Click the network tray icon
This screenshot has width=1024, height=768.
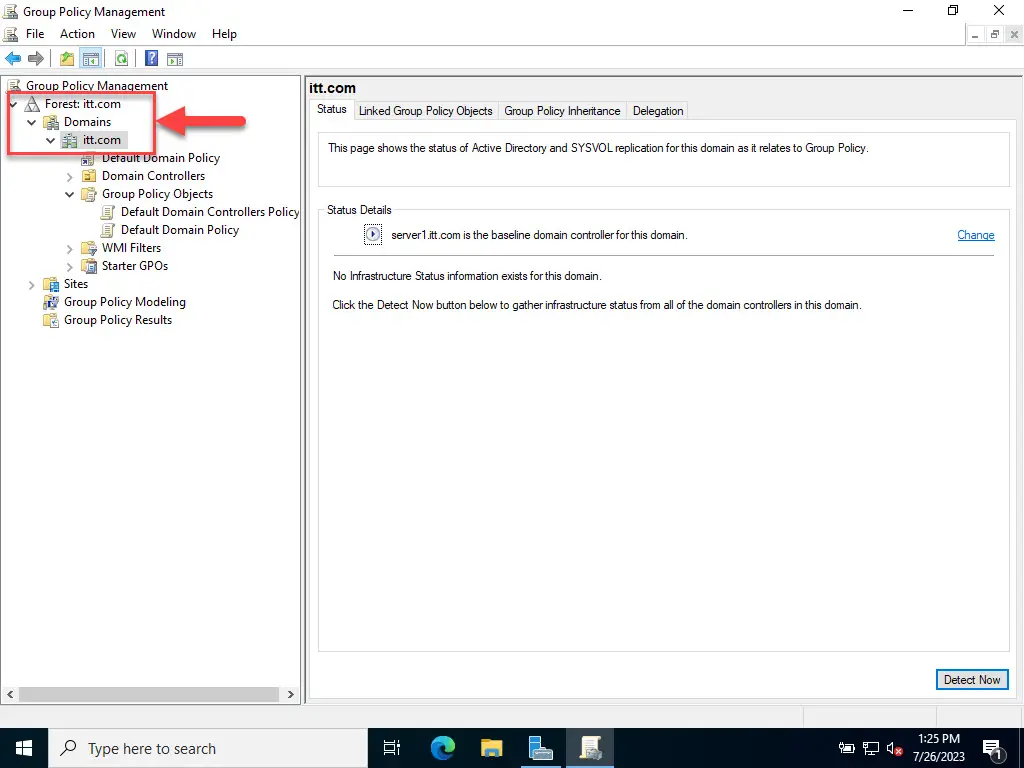pyautogui.click(x=871, y=748)
